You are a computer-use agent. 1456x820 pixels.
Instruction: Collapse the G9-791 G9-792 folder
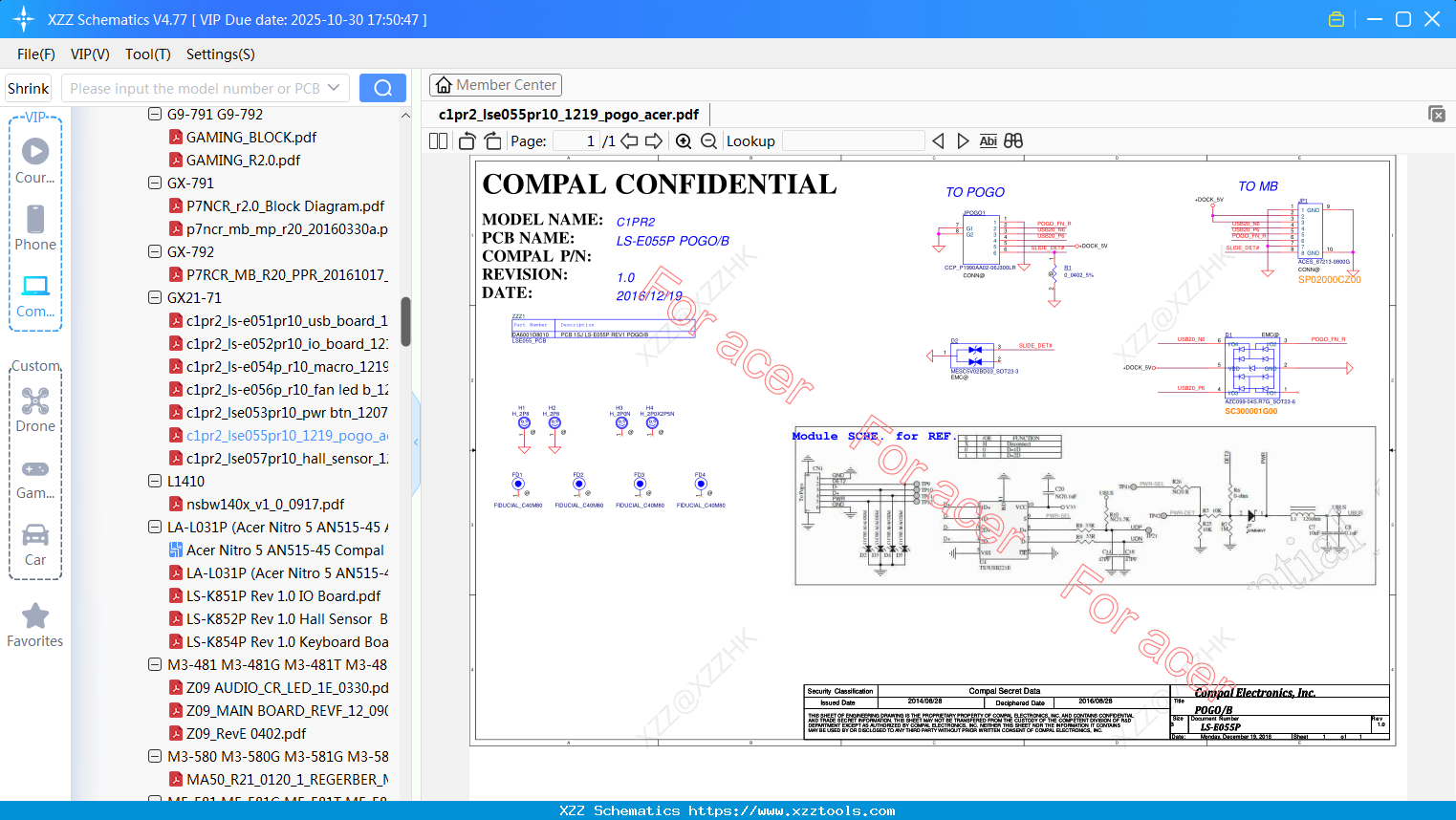[155, 114]
